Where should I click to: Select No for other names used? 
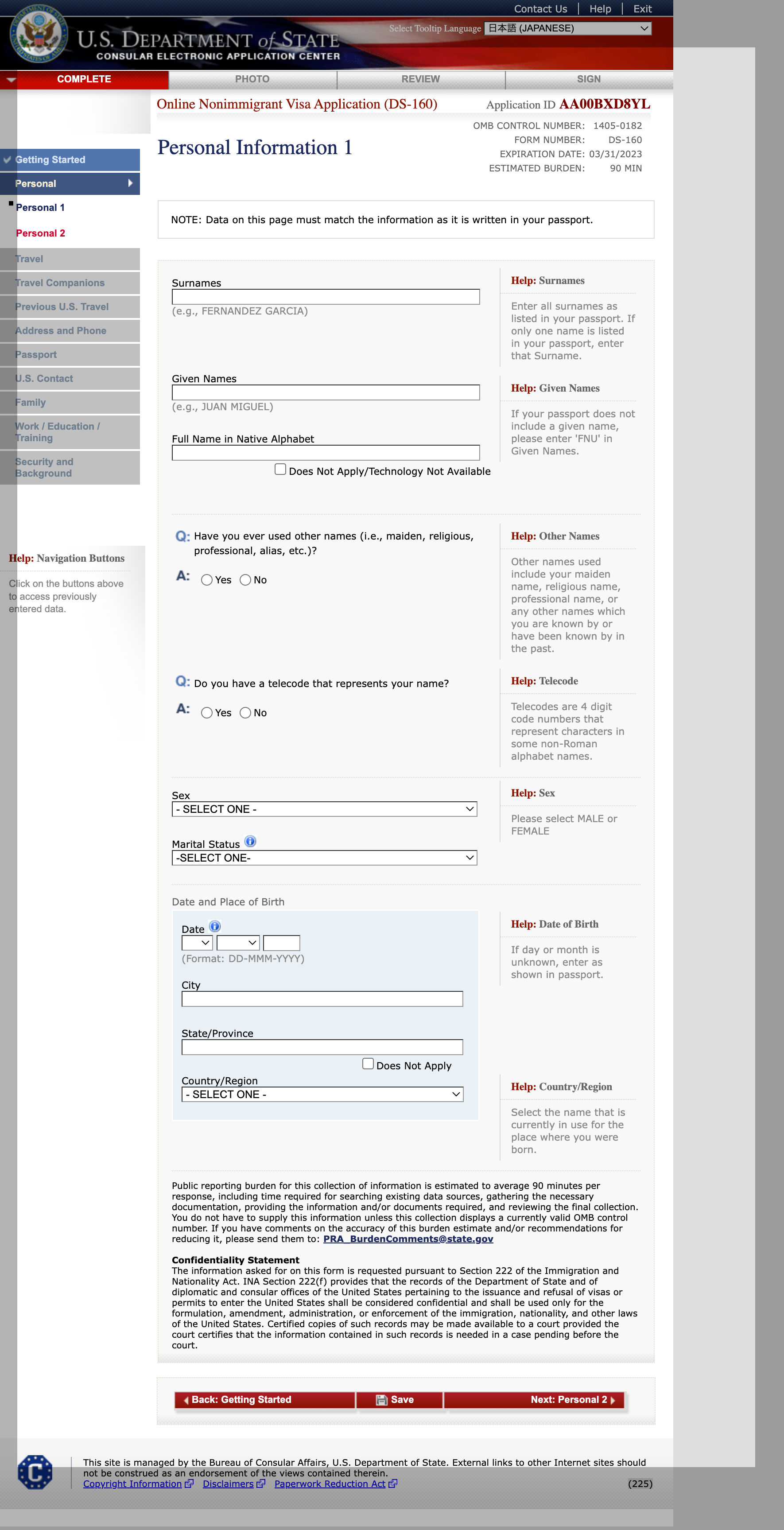tap(245, 580)
